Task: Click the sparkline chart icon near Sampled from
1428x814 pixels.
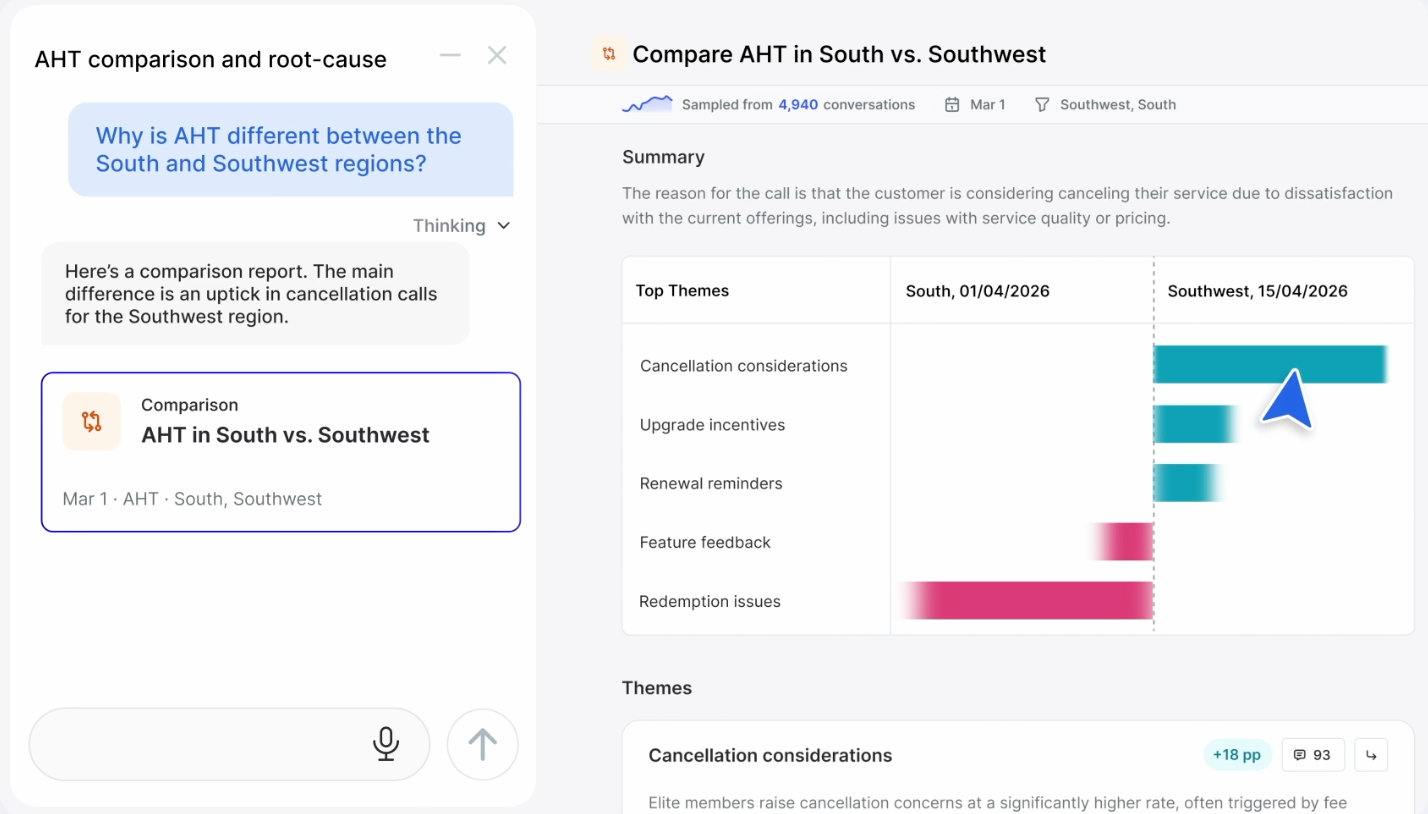Action: pyautogui.click(x=647, y=104)
